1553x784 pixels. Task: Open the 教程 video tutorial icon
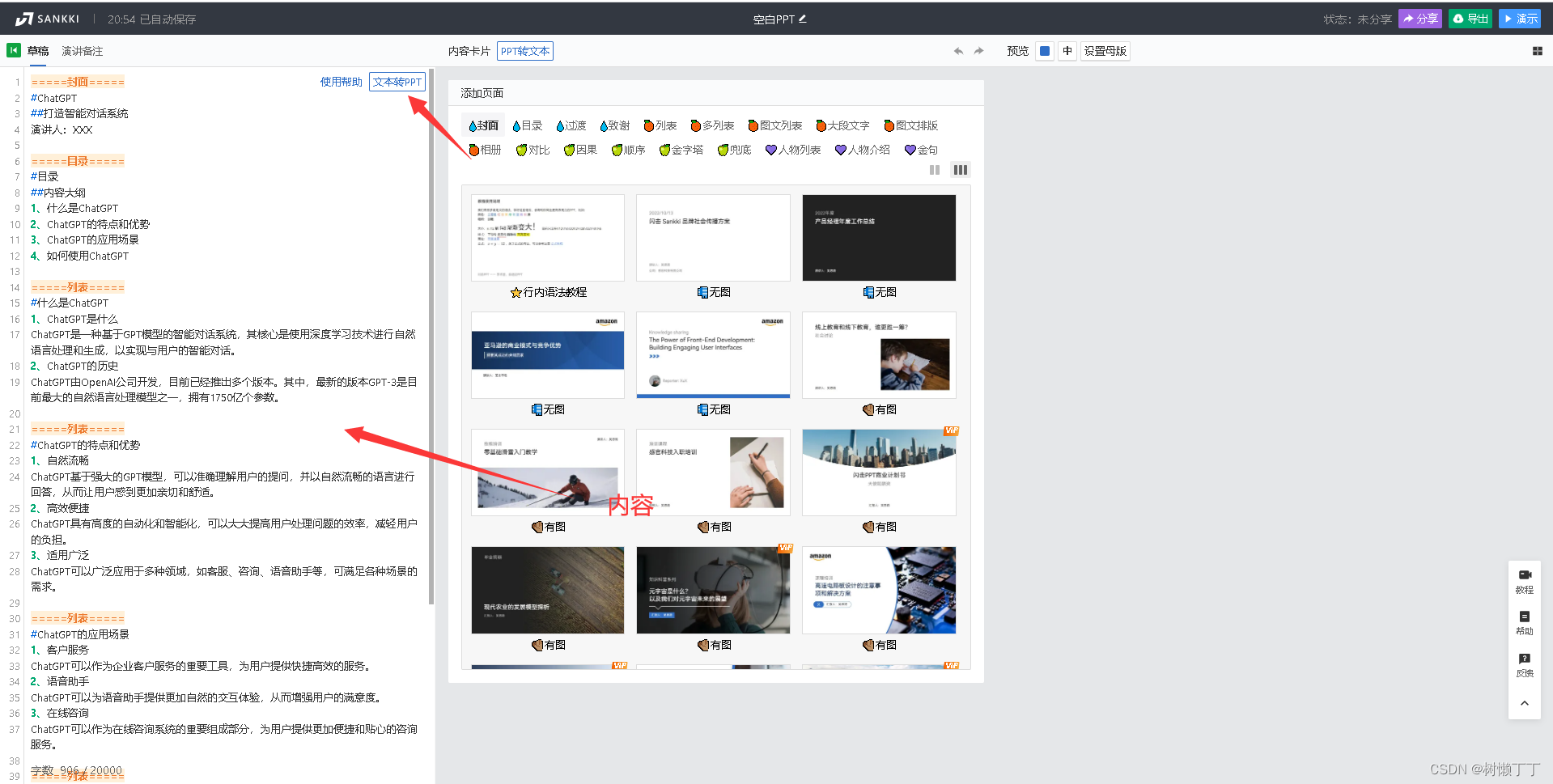(1525, 581)
